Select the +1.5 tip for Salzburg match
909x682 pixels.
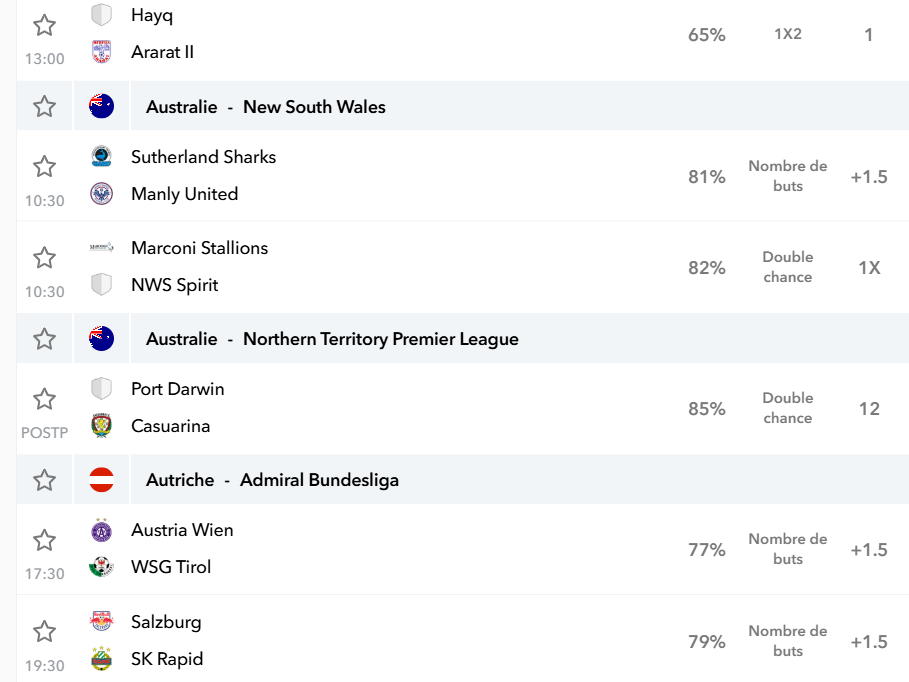(868, 642)
